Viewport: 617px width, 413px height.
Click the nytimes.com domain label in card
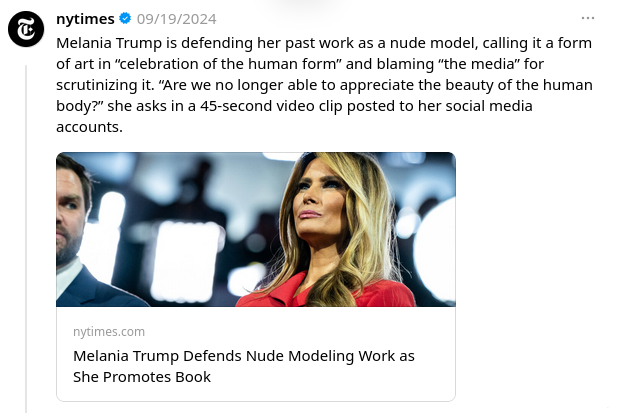pyautogui.click(x=109, y=331)
